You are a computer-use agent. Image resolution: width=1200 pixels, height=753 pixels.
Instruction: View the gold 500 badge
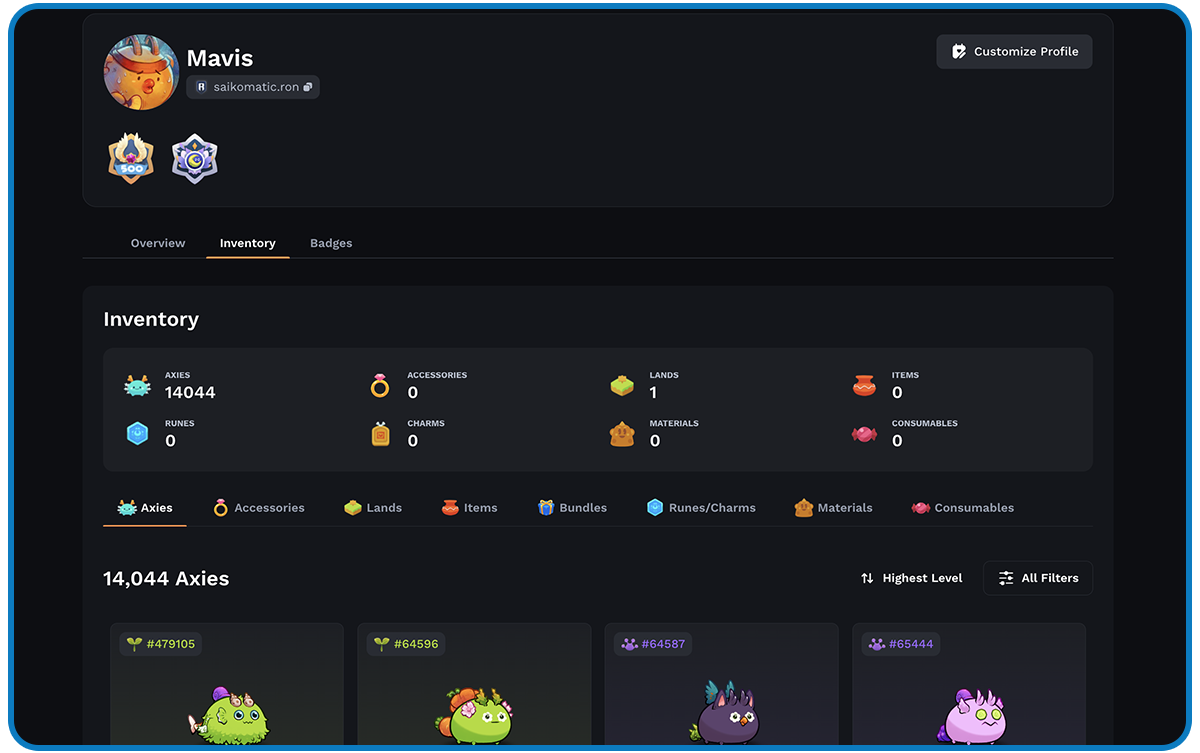(x=131, y=158)
